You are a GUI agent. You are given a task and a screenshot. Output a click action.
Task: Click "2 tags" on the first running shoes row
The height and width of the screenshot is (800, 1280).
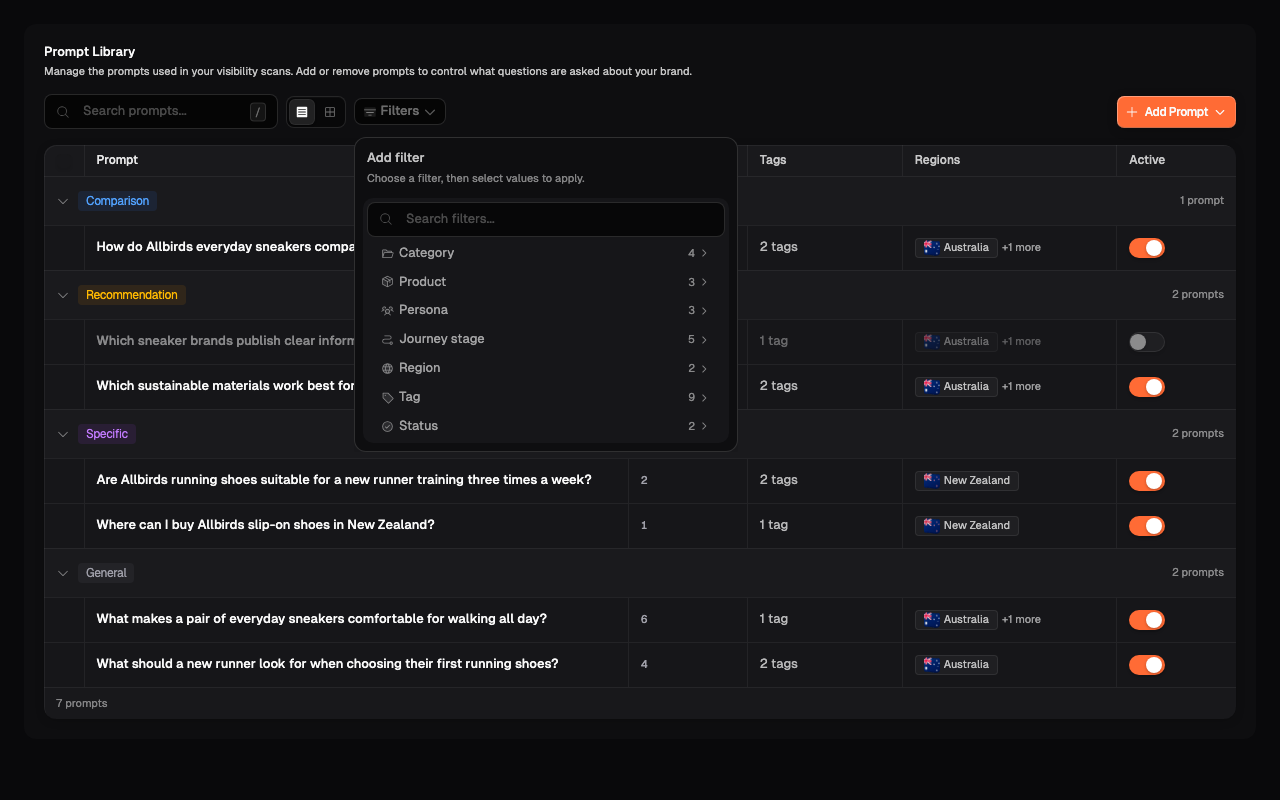click(778, 664)
